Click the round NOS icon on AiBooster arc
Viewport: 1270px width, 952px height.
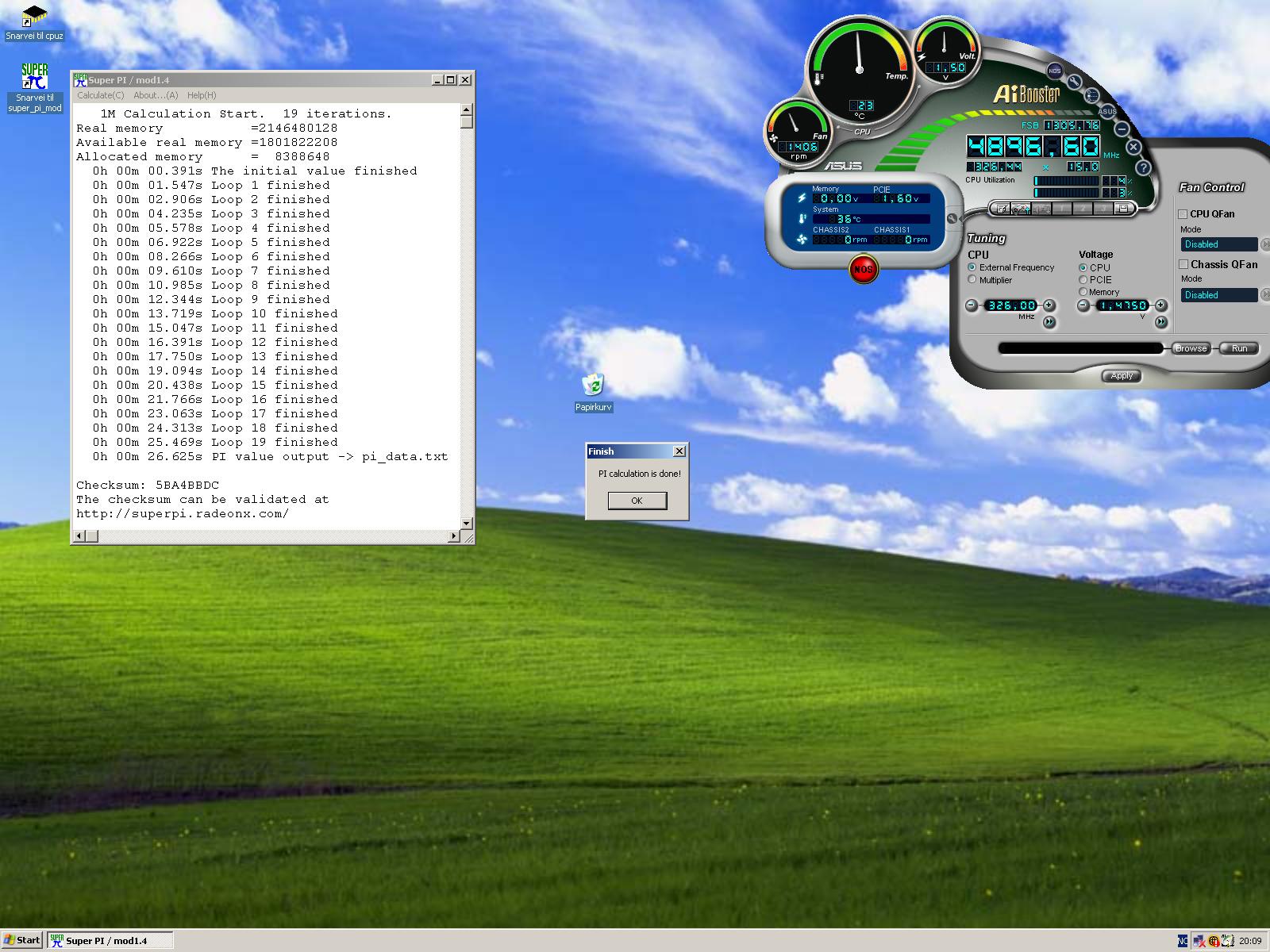(x=1054, y=71)
